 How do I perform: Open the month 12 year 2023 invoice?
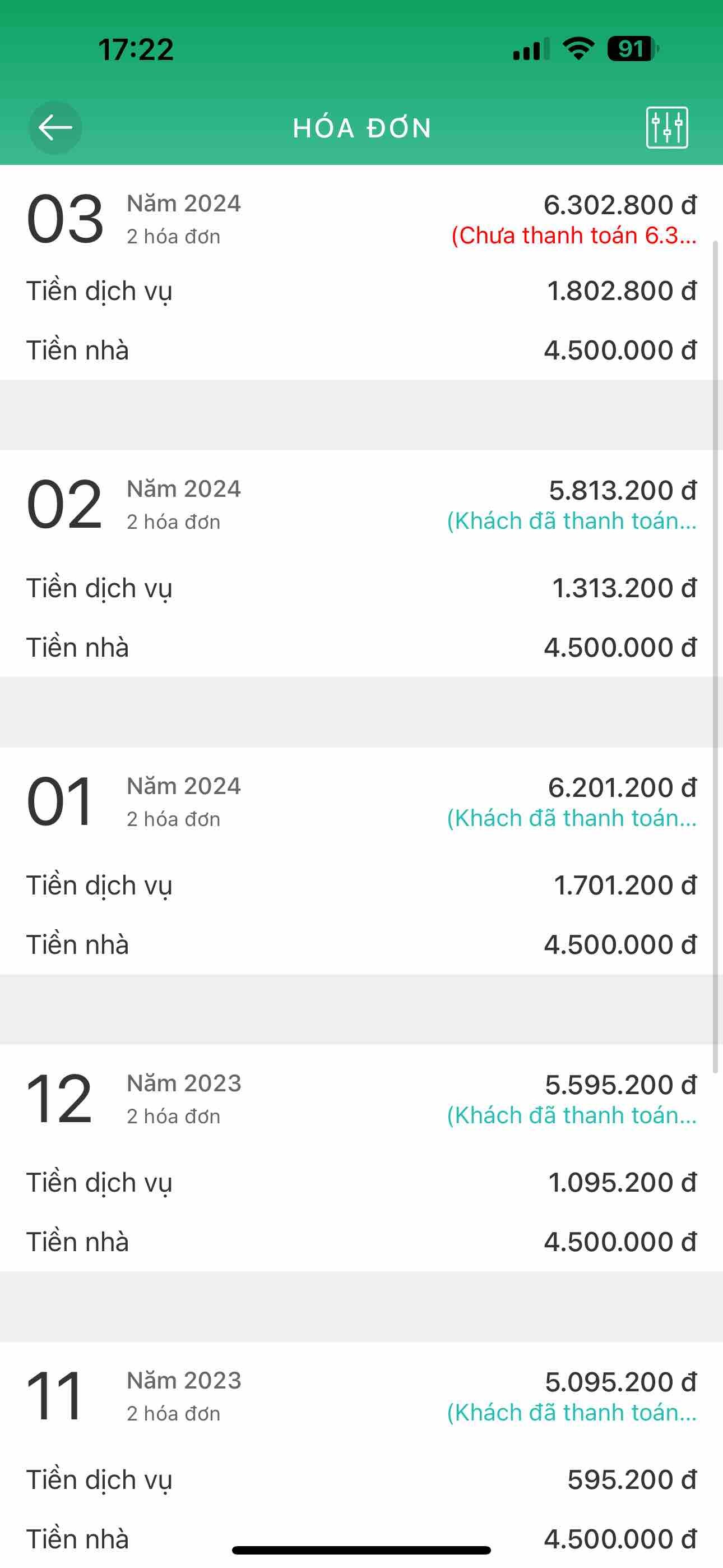[x=59, y=1099]
